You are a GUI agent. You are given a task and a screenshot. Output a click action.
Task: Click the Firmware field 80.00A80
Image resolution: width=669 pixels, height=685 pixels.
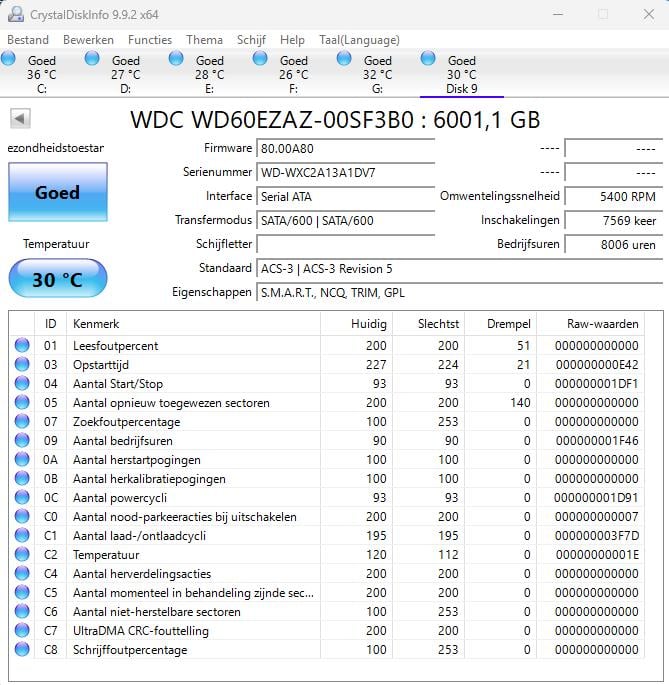coord(345,149)
